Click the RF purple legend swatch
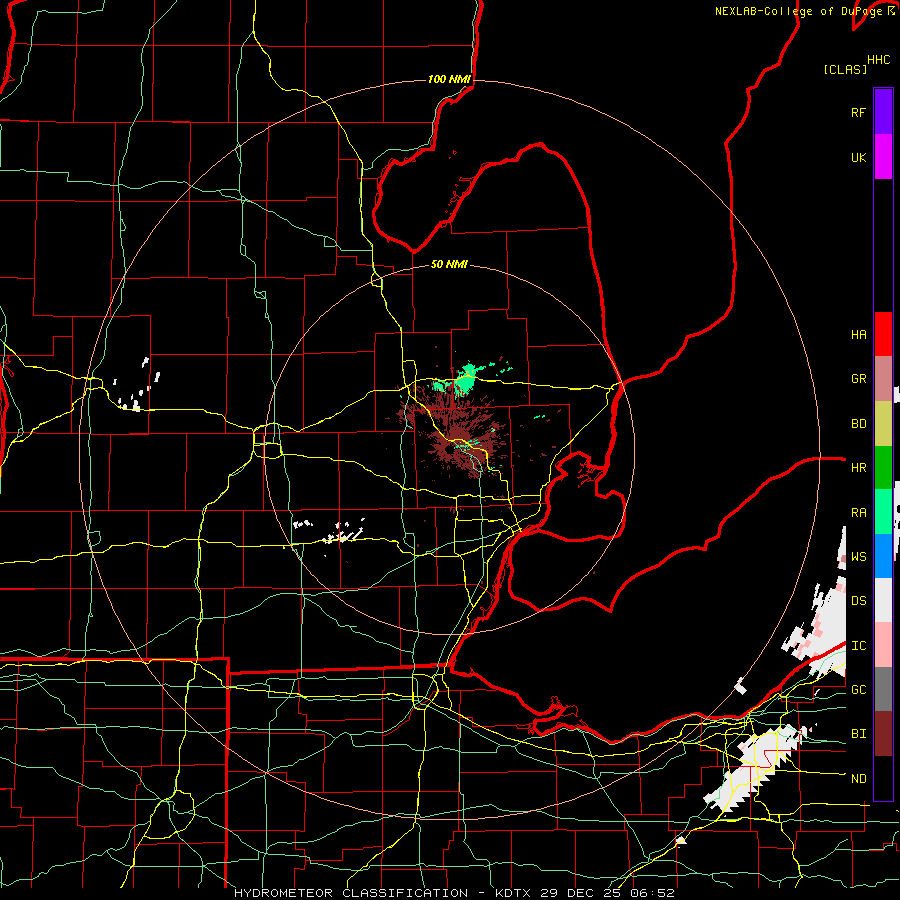The image size is (900, 900). (x=883, y=111)
